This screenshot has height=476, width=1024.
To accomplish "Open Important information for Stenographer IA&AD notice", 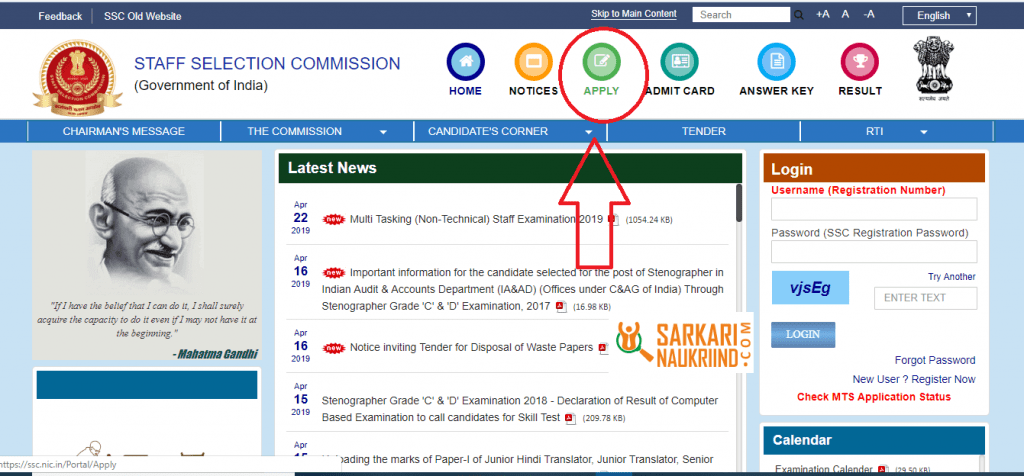I will (x=522, y=289).
